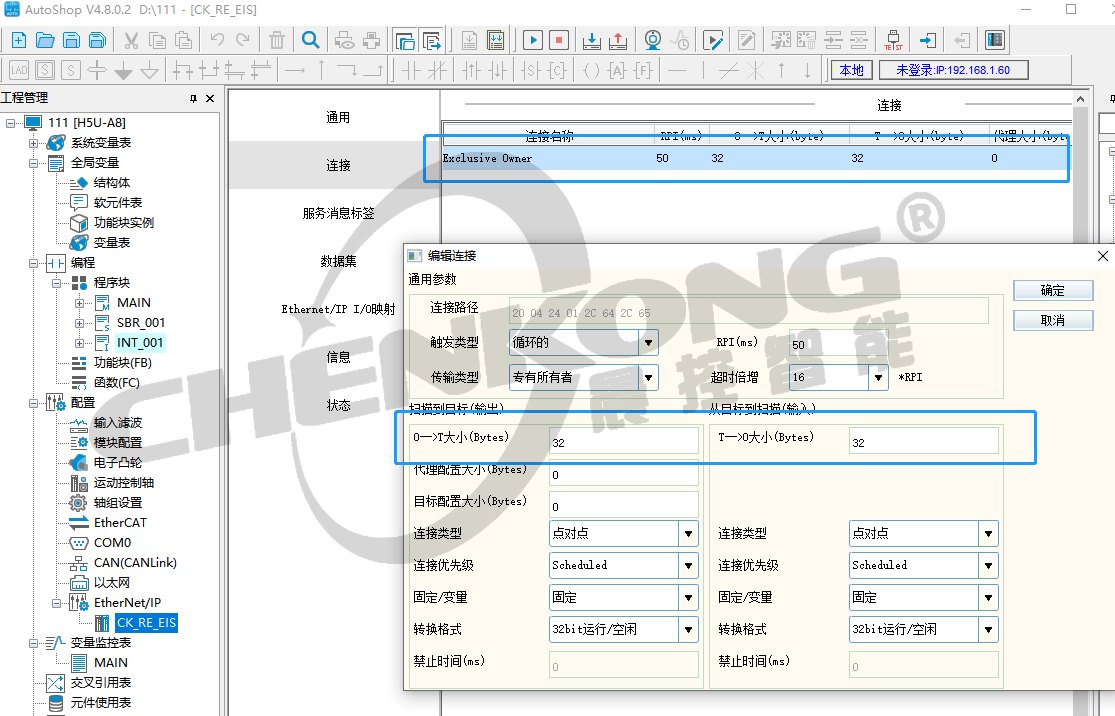Click the 目标配置大小 input field
This screenshot has width=1115, height=716.
[624, 506]
